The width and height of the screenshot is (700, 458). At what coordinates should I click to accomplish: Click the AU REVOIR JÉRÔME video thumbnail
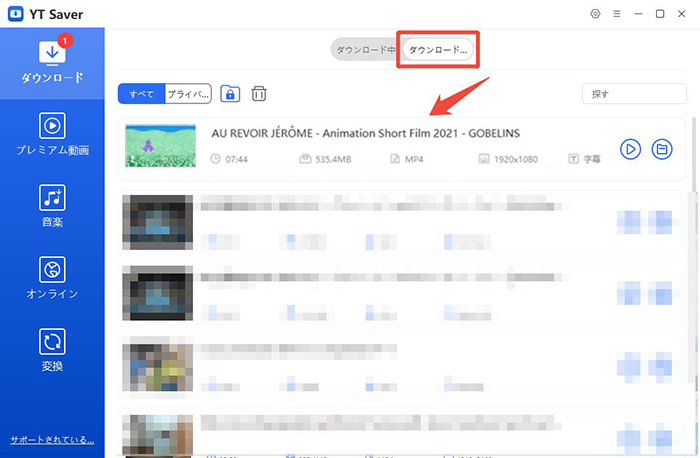[x=160, y=146]
